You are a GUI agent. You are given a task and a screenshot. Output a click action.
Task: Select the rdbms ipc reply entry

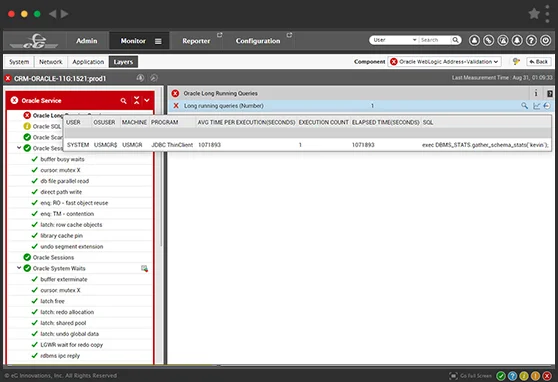click(60, 356)
